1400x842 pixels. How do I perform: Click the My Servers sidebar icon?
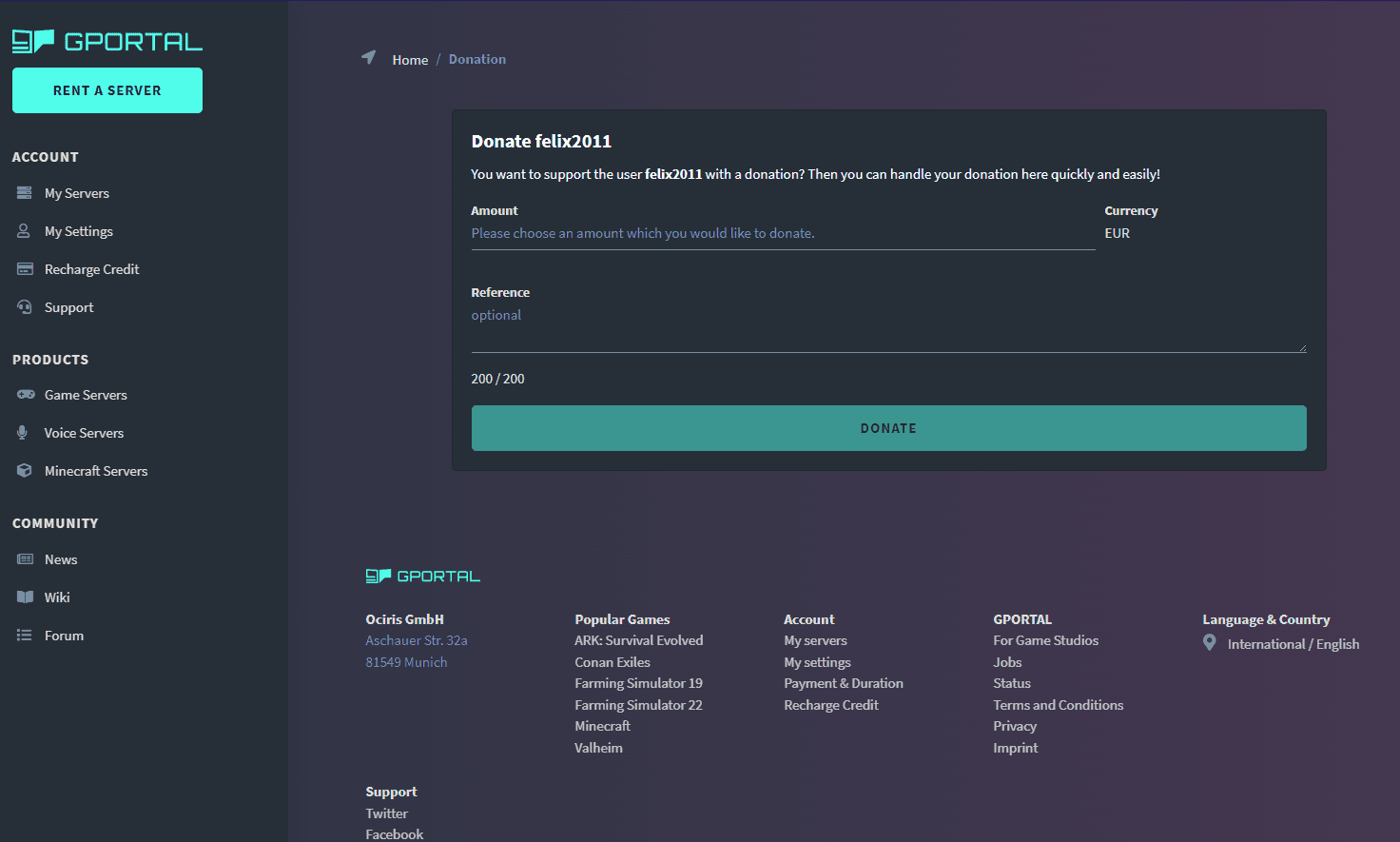(x=25, y=193)
